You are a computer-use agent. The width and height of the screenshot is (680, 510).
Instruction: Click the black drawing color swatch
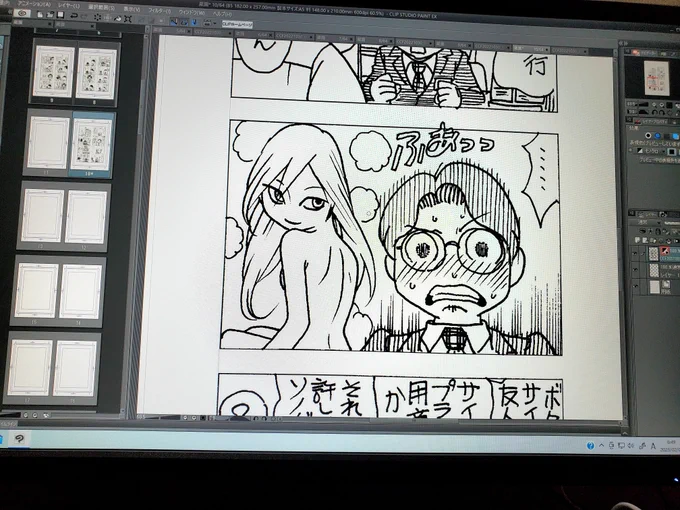coord(672,151)
